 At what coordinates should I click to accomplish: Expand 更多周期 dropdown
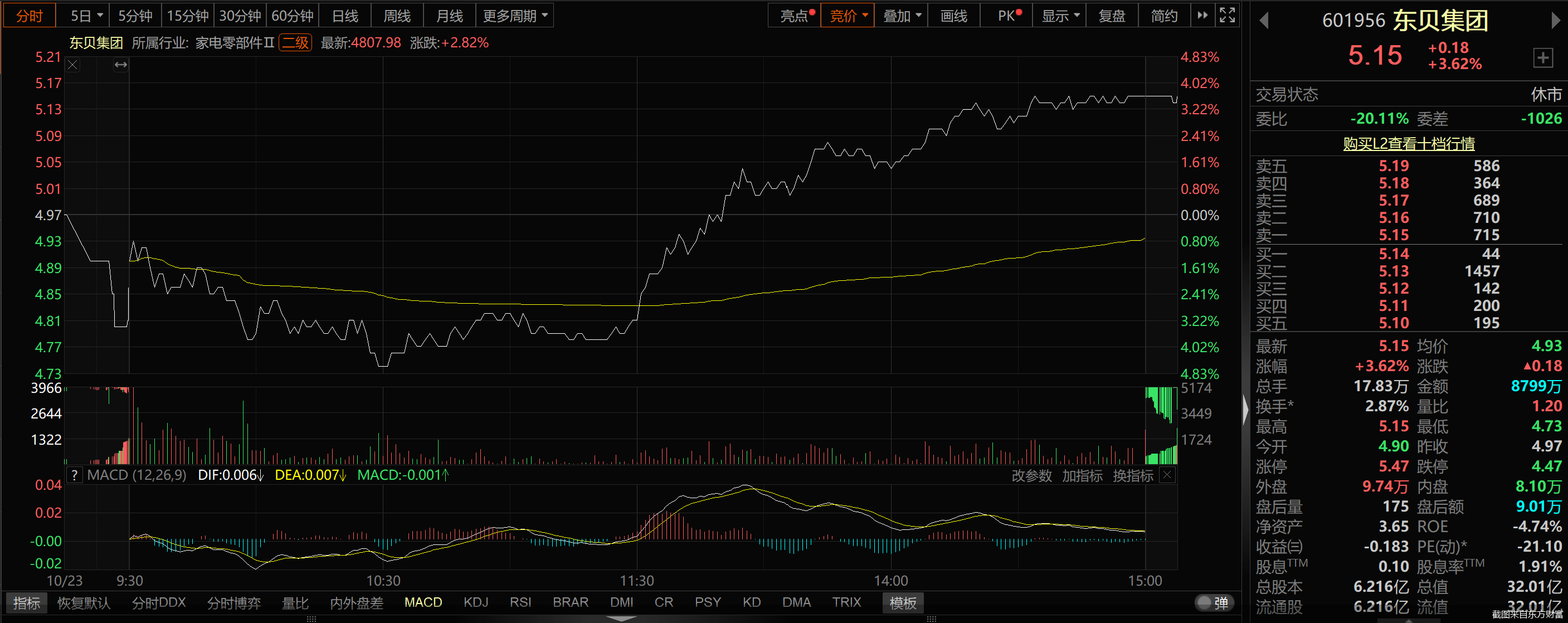515,15
